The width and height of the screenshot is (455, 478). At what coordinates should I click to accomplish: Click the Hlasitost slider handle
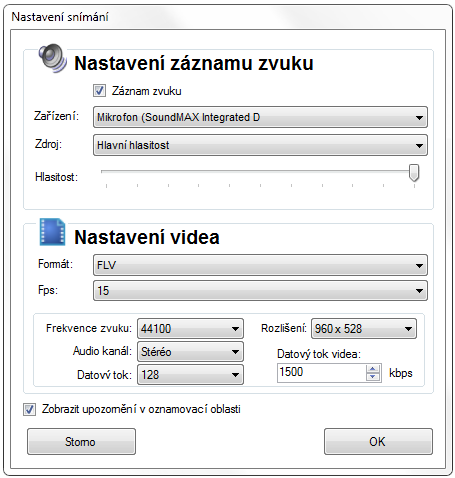414,173
